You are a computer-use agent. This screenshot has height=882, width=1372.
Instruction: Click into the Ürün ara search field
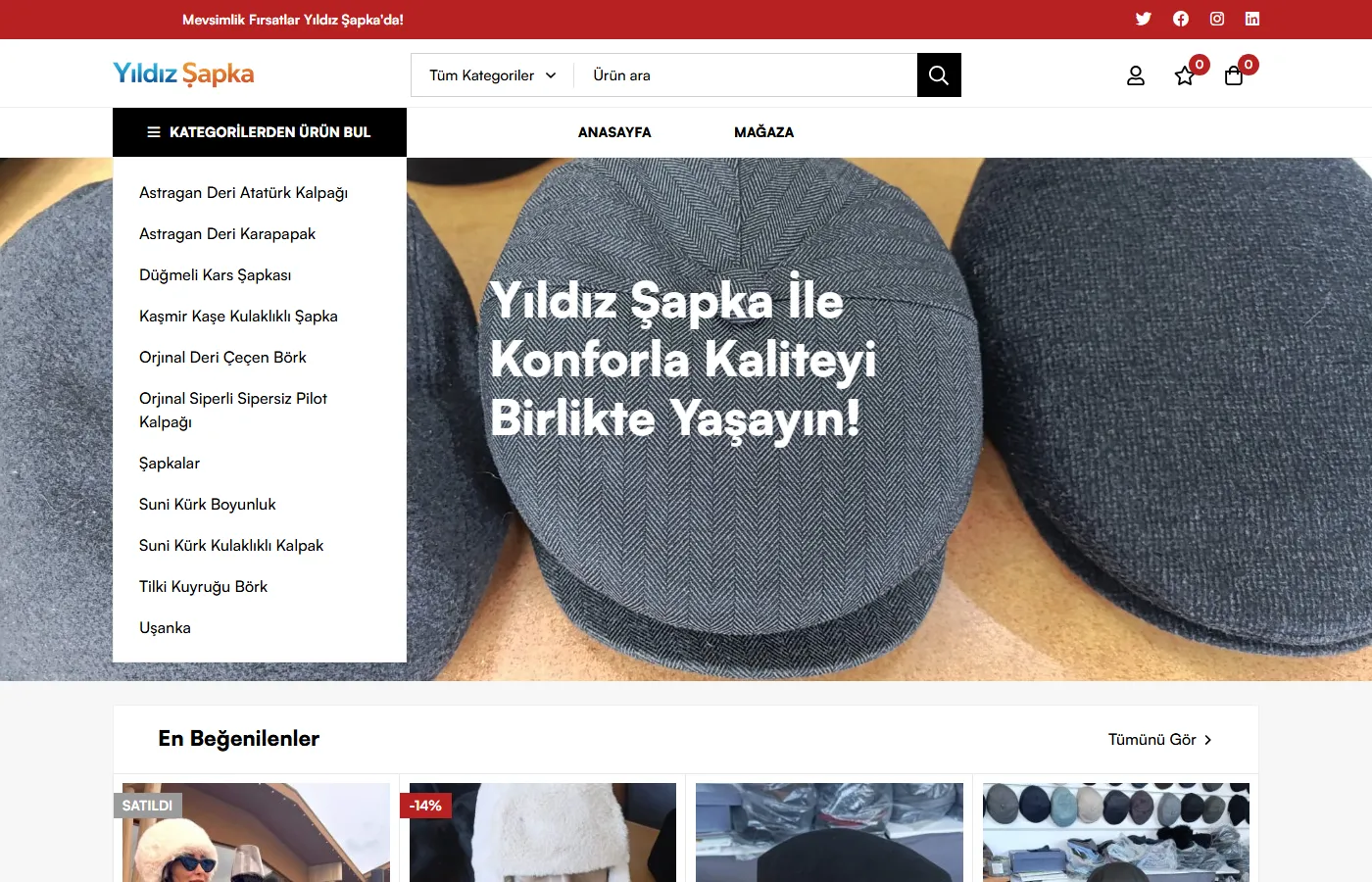pos(746,75)
